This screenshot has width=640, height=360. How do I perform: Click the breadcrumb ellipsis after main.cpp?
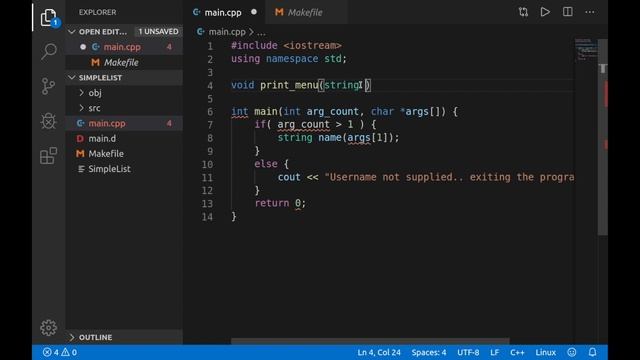click(261, 32)
